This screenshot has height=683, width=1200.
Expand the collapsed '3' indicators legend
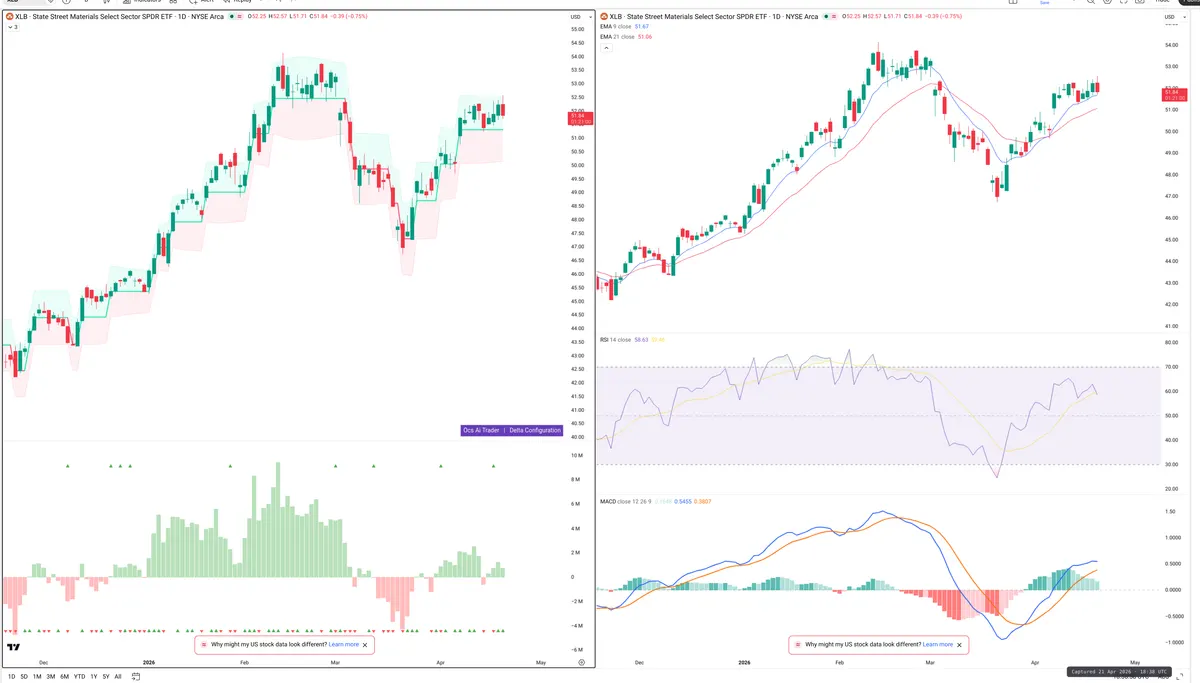pyautogui.click(x=13, y=27)
